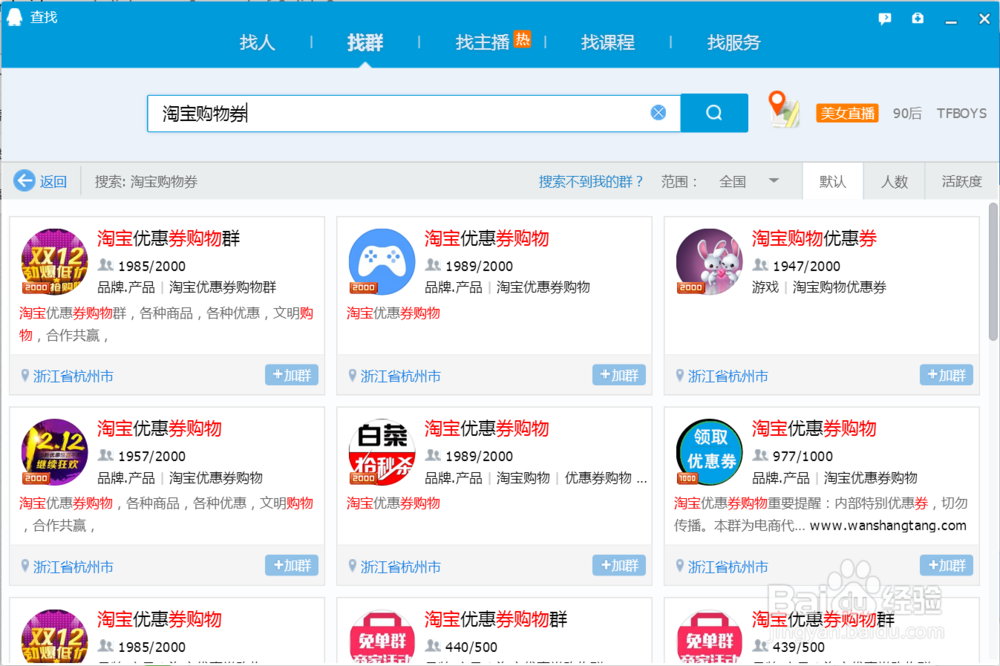This screenshot has width=1000, height=666.
Task: Click the magnifier search button
Action: click(x=714, y=113)
